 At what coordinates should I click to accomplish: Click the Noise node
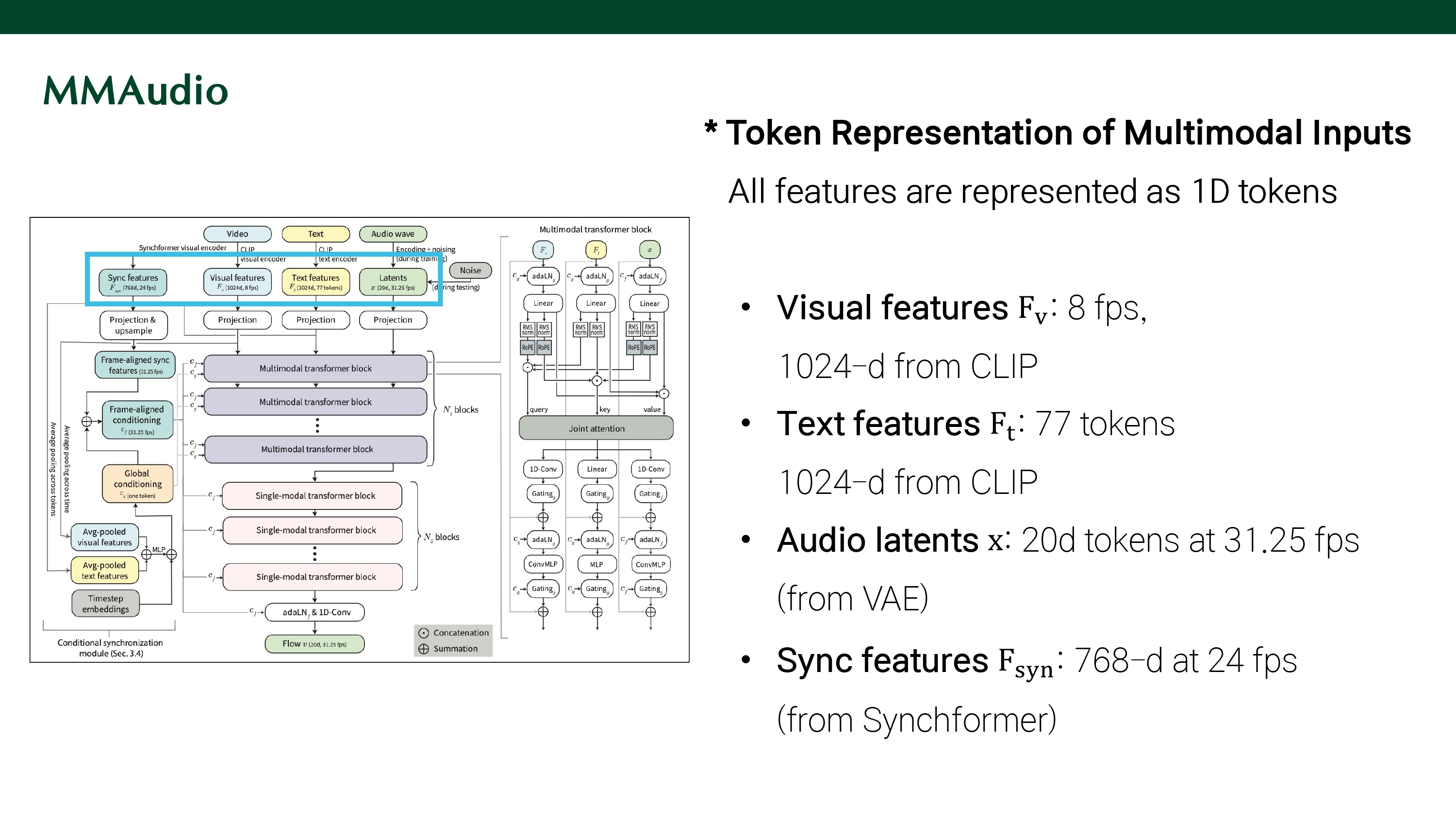[x=470, y=270]
